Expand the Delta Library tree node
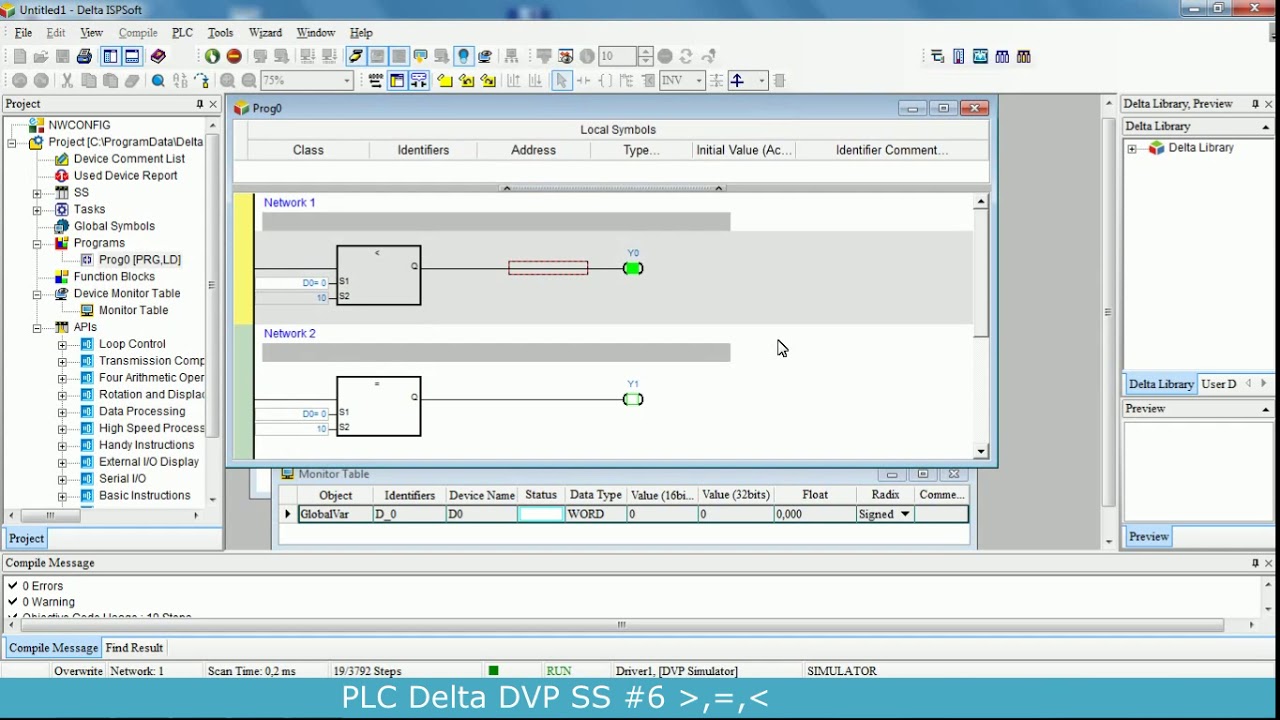Screen dimensions: 1280x720 (1132, 149)
